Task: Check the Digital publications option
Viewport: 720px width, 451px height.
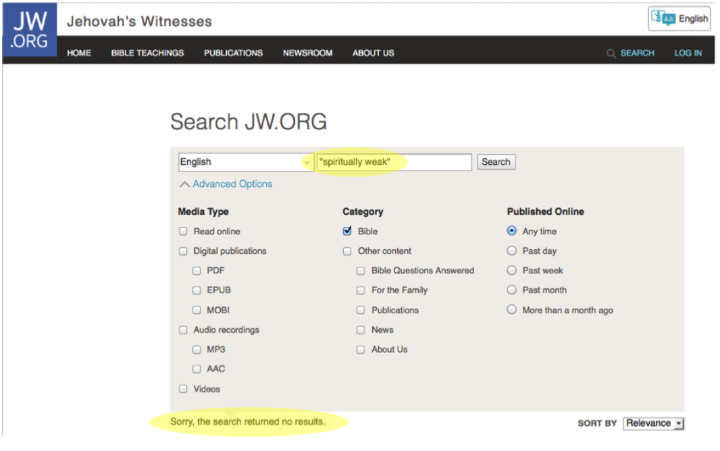Action: (183, 251)
